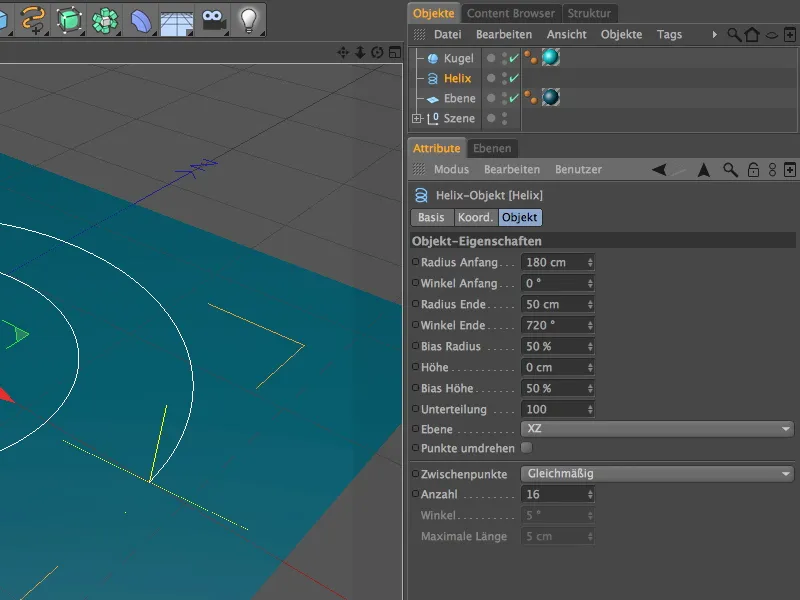Click the Ebene phong tag icon

tap(531, 97)
